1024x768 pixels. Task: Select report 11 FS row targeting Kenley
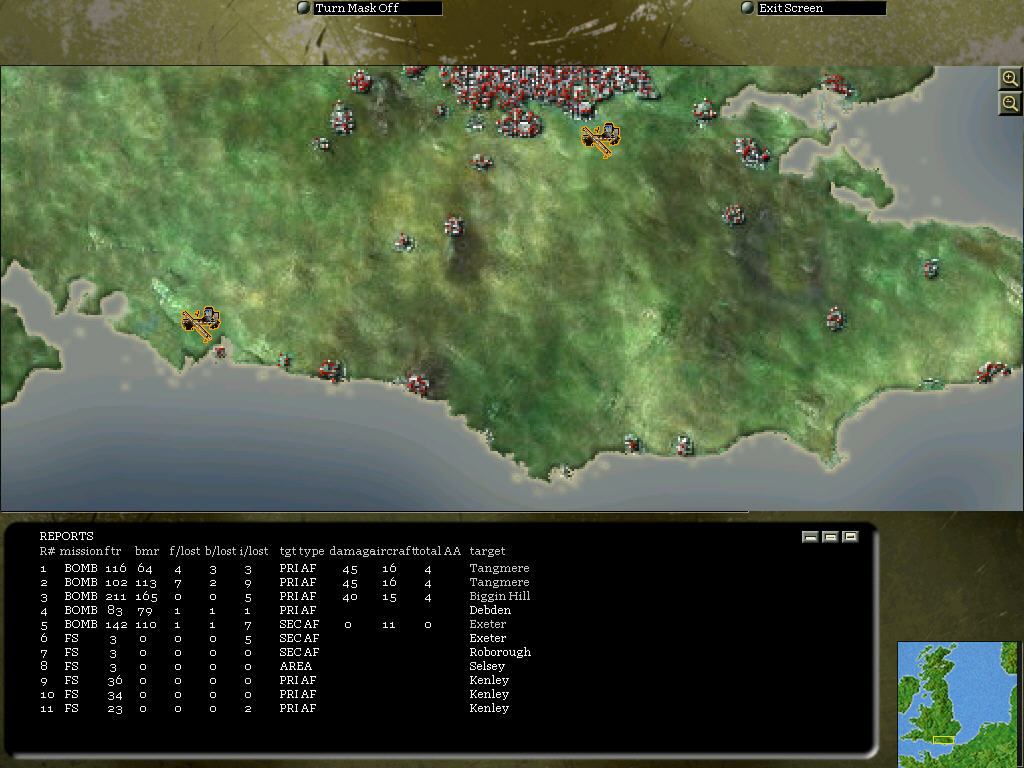(x=274, y=709)
